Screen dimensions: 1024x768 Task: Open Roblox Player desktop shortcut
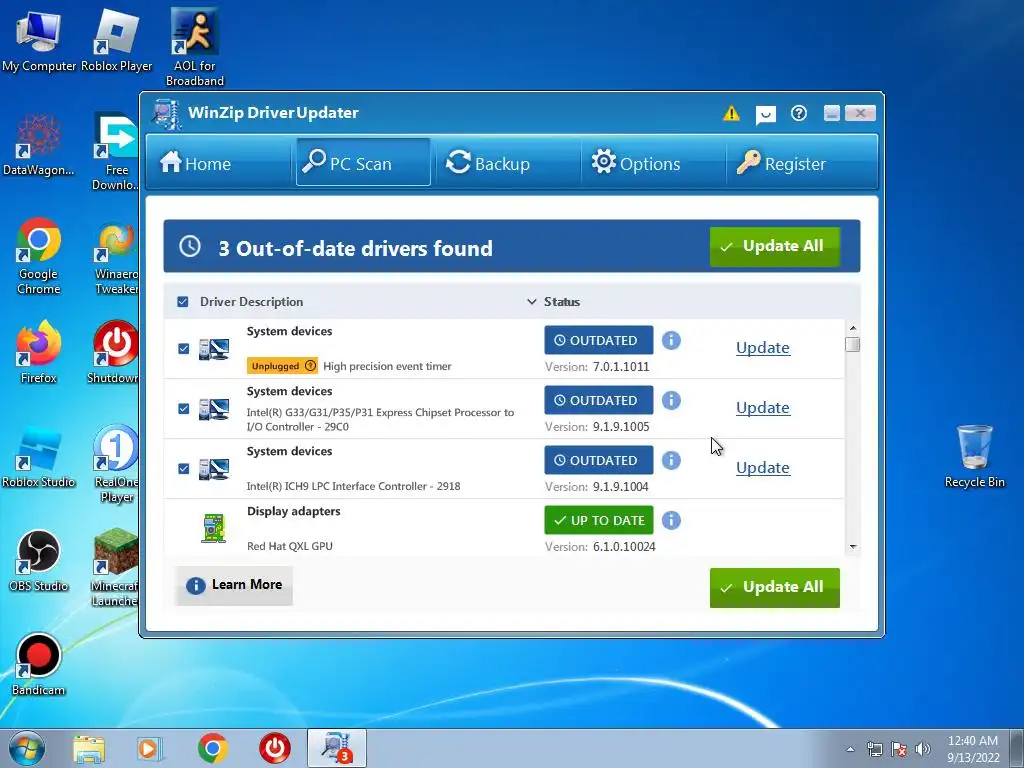116,39
